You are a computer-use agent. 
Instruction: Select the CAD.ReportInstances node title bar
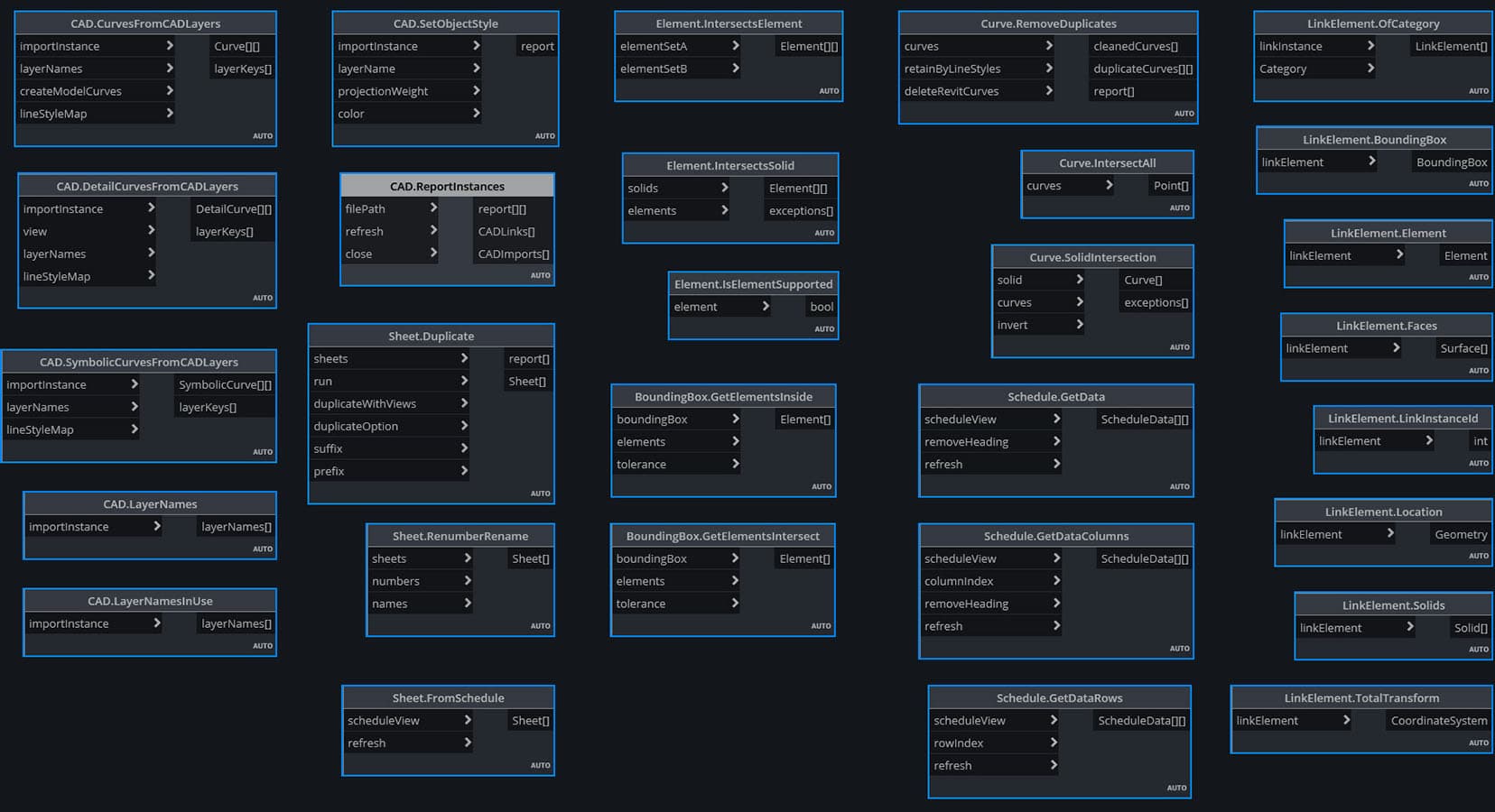(446, 185)
